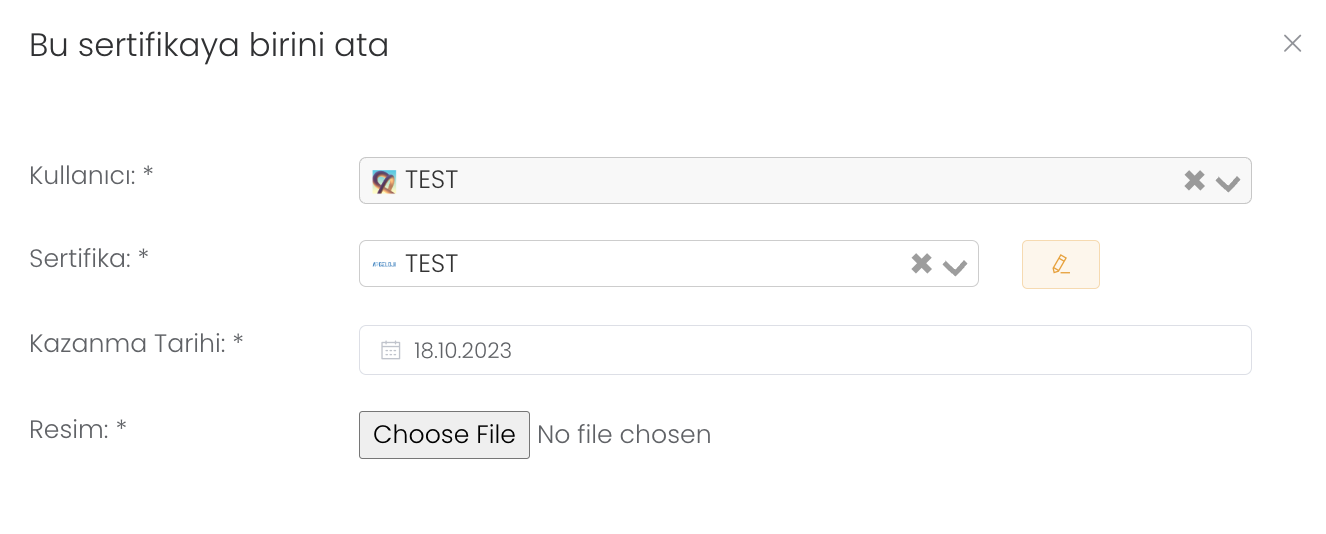Viewport: 1326px width, 534px height.
Task: Click the Kazanma Tarihi label
Action: point(136,343)
